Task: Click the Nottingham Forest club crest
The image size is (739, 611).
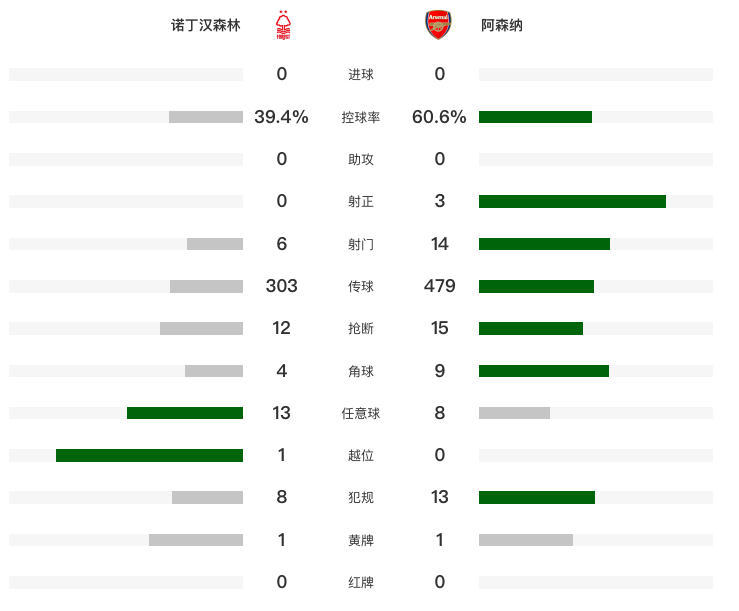Action: [x=284, y=25]
